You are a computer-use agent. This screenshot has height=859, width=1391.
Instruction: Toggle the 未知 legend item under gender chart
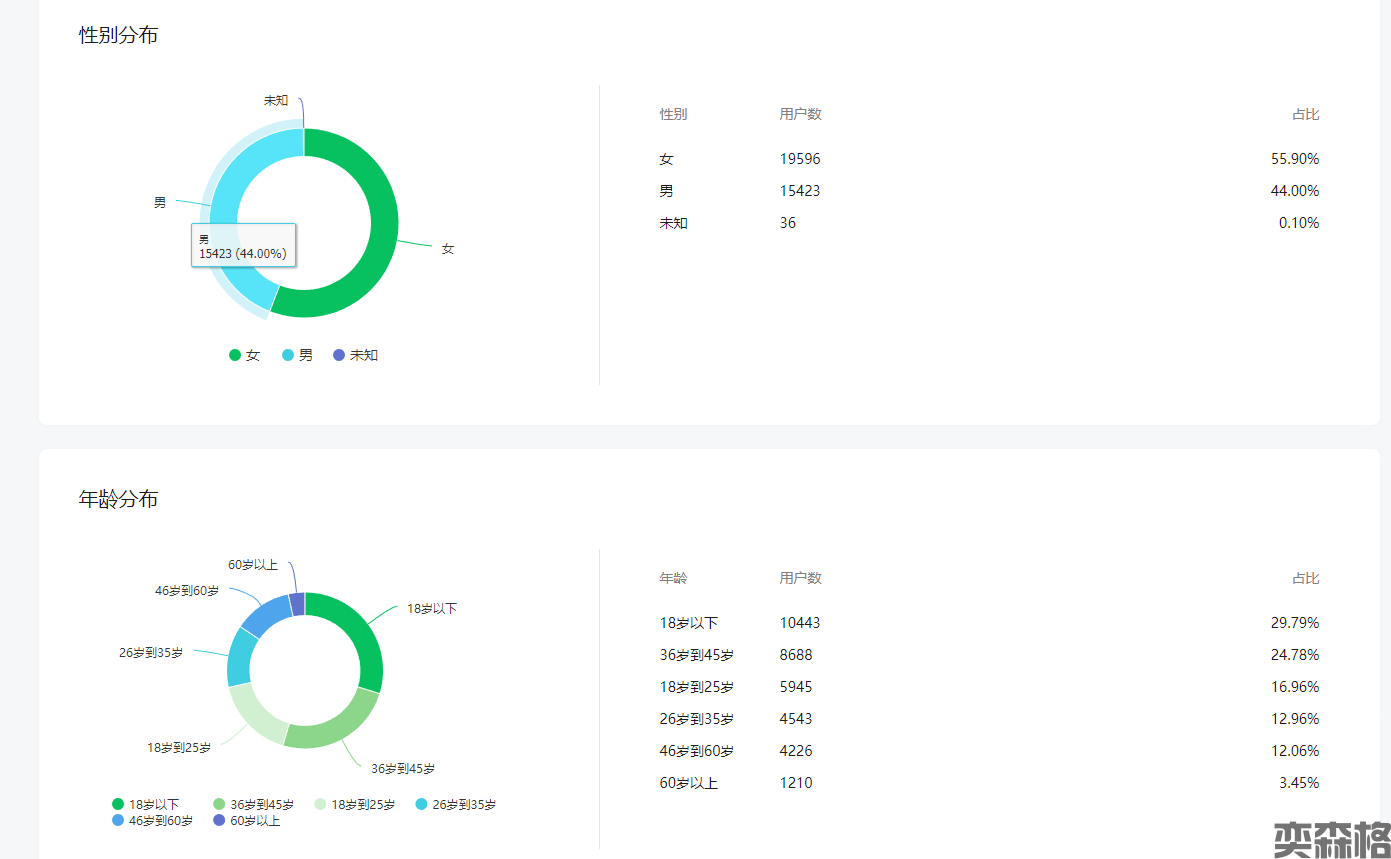[x=355, y=355]
